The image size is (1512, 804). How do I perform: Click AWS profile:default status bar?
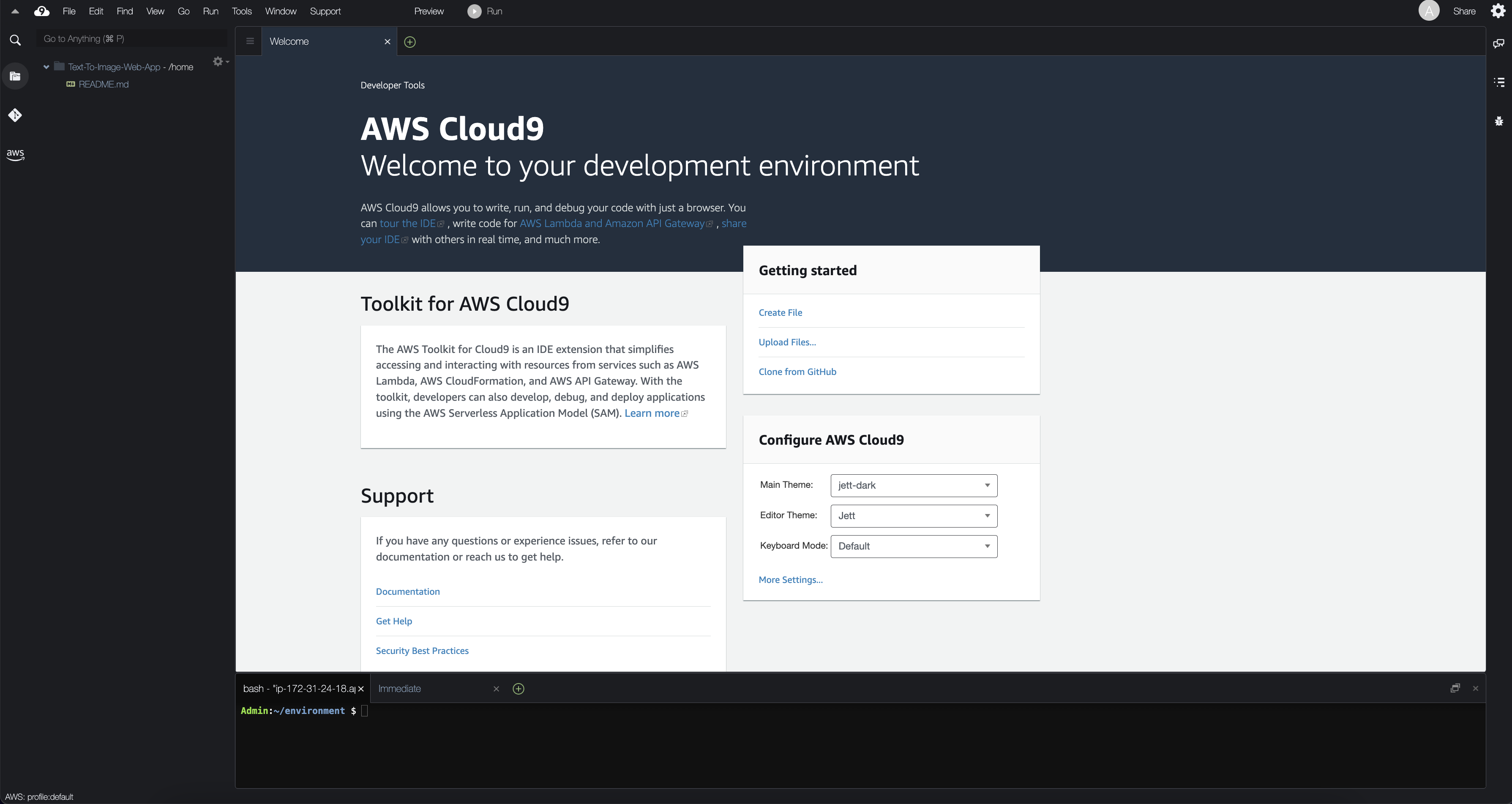click(x=39, y=797)
